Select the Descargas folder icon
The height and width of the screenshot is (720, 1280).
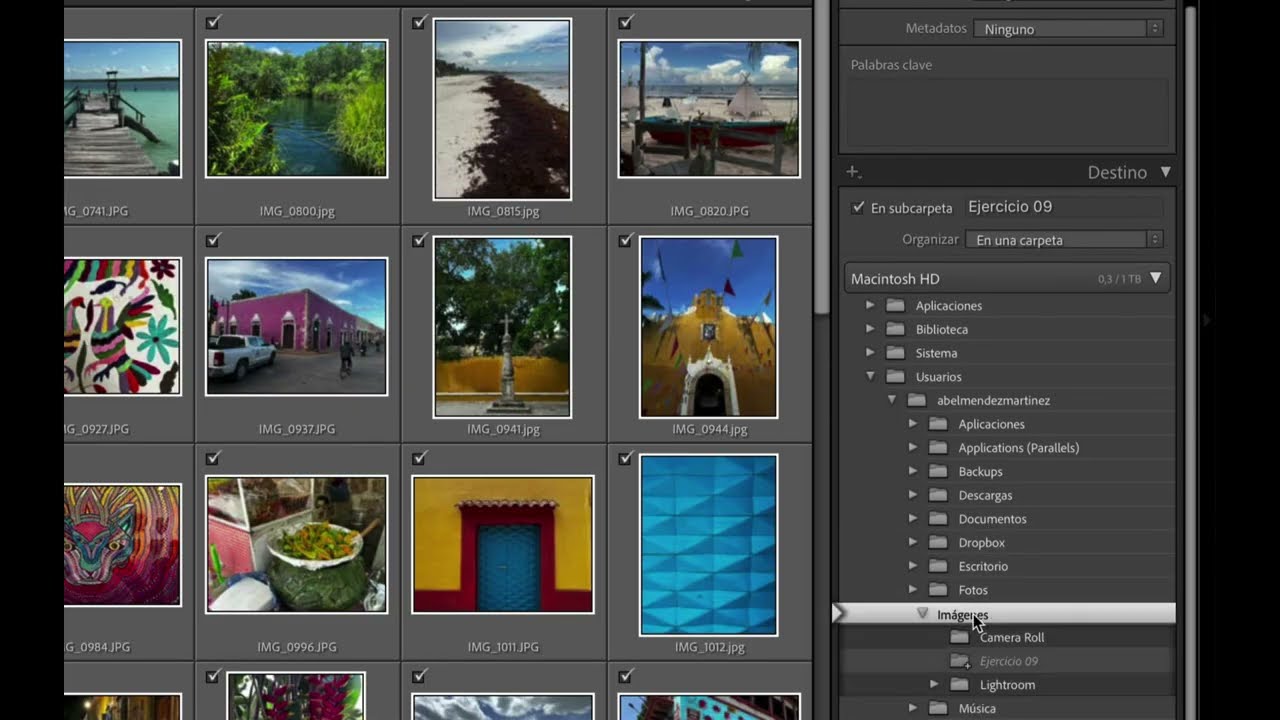click(938, 495)
